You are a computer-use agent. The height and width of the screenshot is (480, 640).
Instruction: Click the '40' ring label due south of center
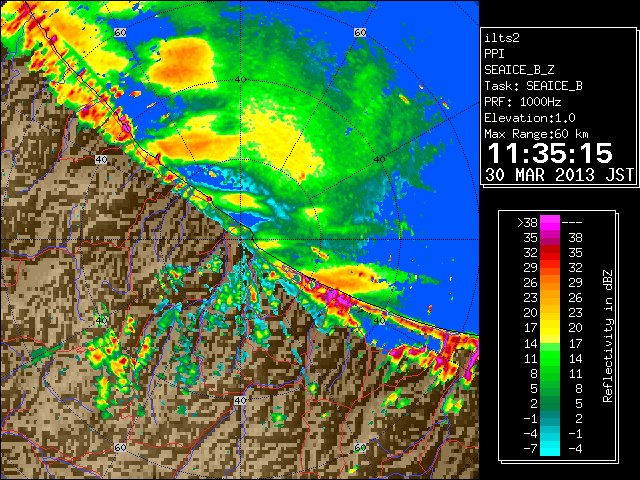[x=240, y=400]
